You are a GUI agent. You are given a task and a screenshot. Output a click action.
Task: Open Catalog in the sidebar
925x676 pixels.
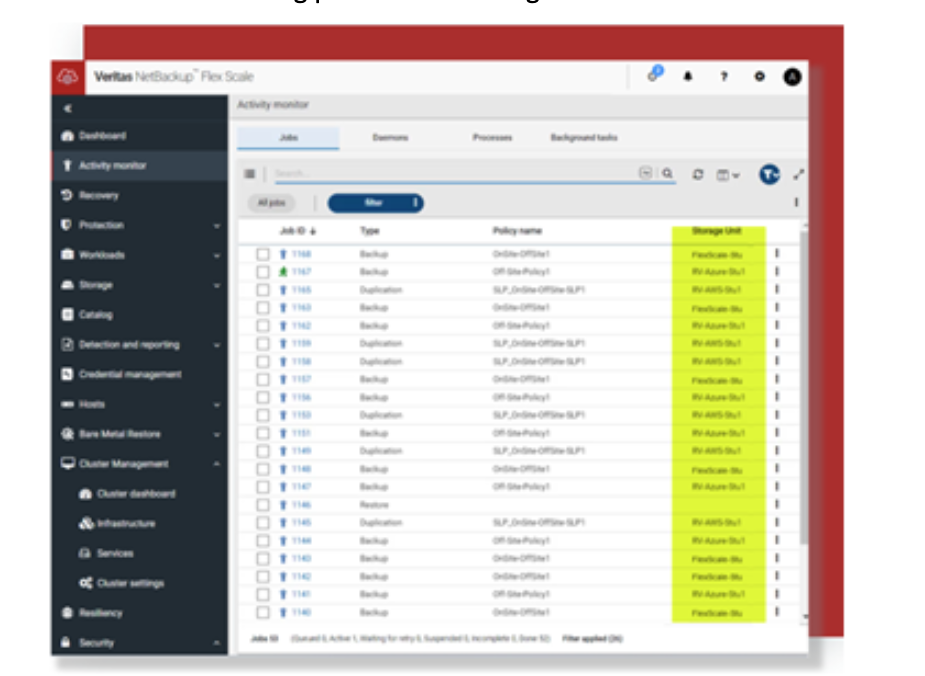pos(87,314)
